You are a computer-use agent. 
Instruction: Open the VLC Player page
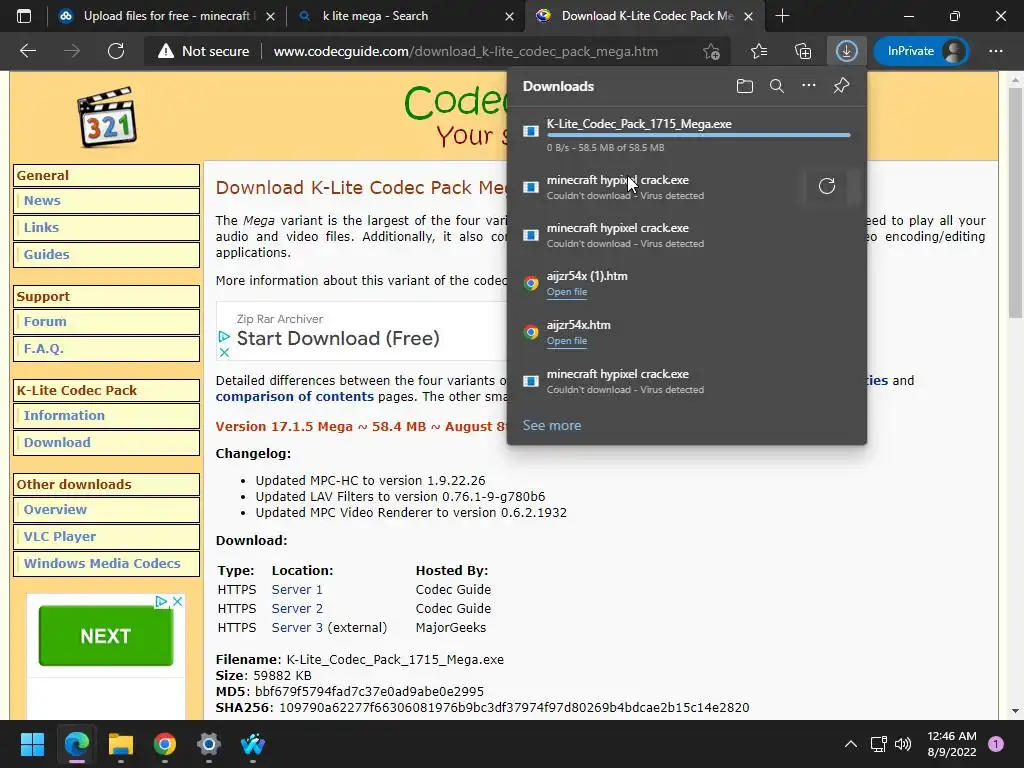coord(106,536)
